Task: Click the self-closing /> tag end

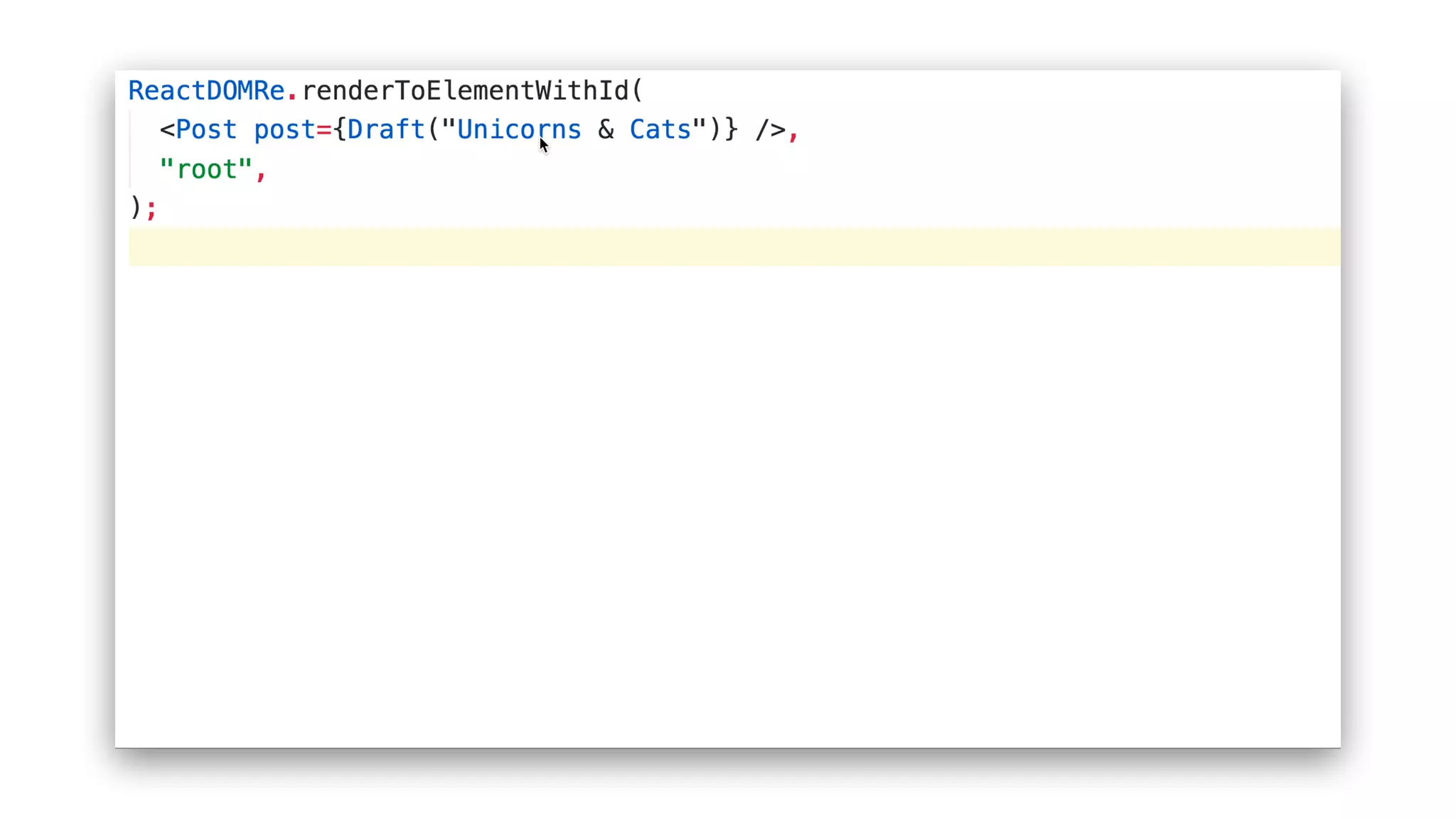Action: pos(770,130)
